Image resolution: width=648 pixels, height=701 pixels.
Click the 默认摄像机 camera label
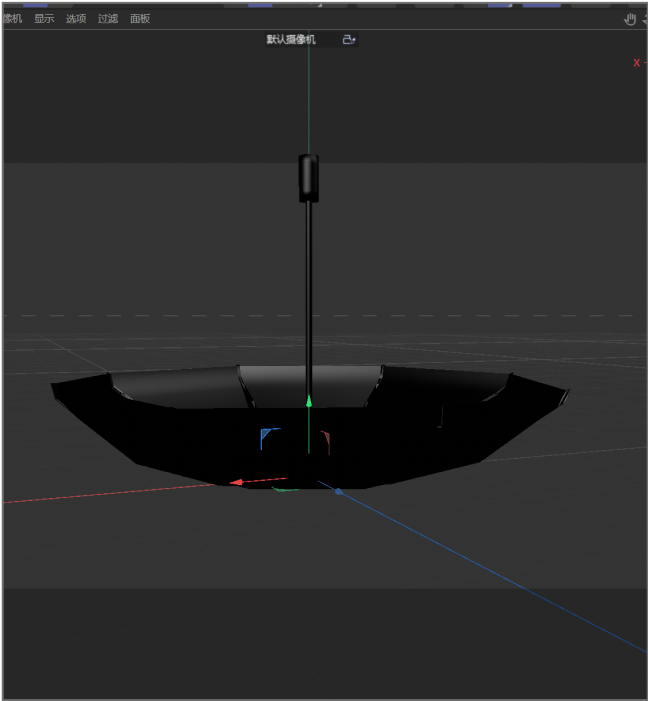(291, 39)
